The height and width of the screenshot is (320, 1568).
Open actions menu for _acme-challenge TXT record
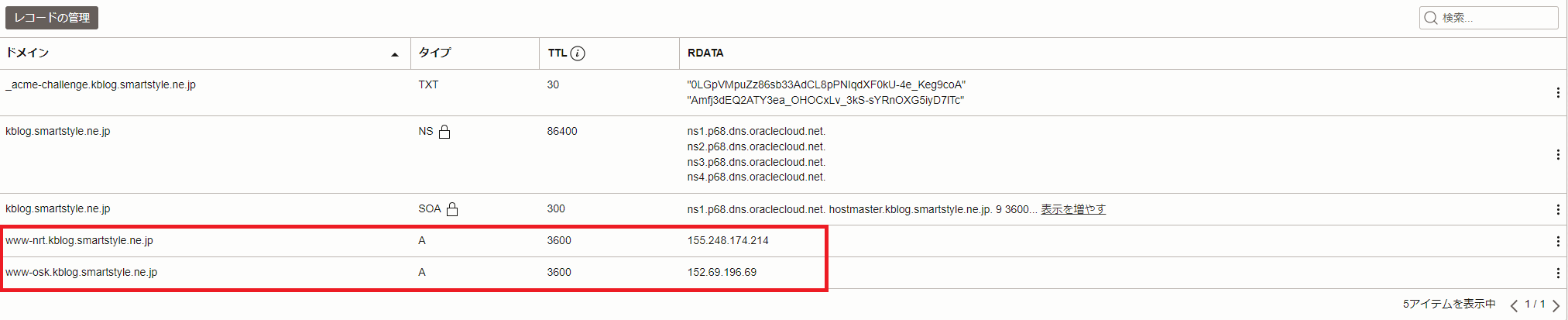[x=1558, y=93]
